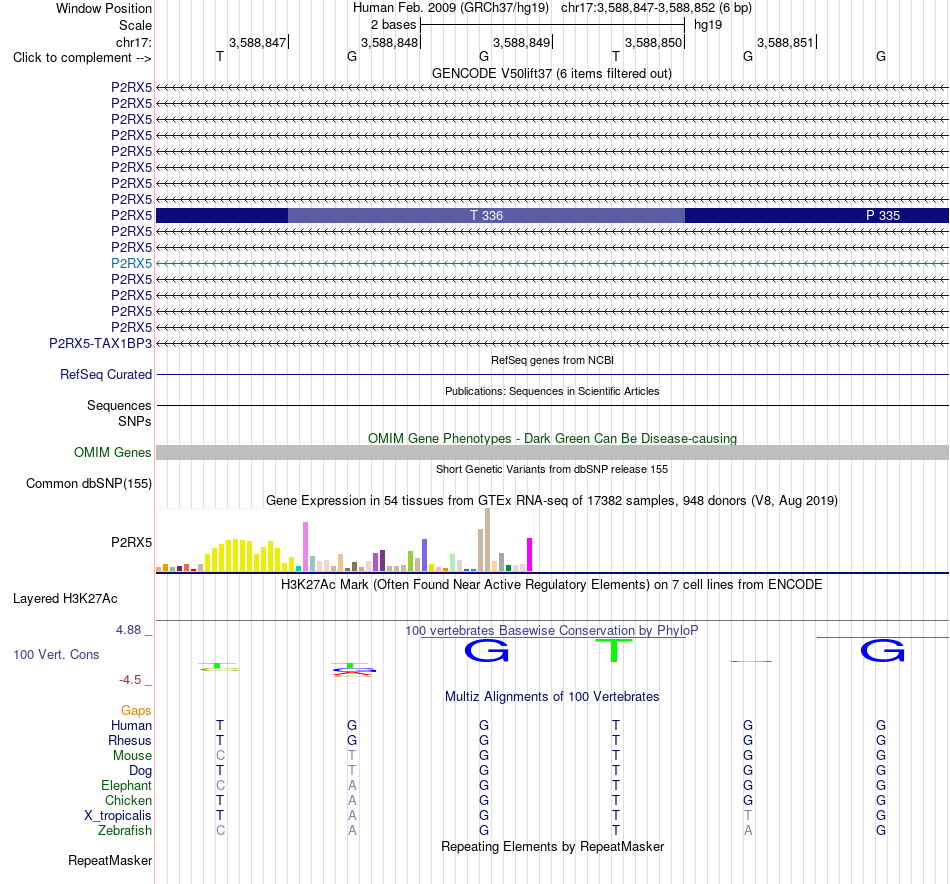Select the Zebrafish alignment row label
Screen dimensions: 950x884
pos(125,830)
